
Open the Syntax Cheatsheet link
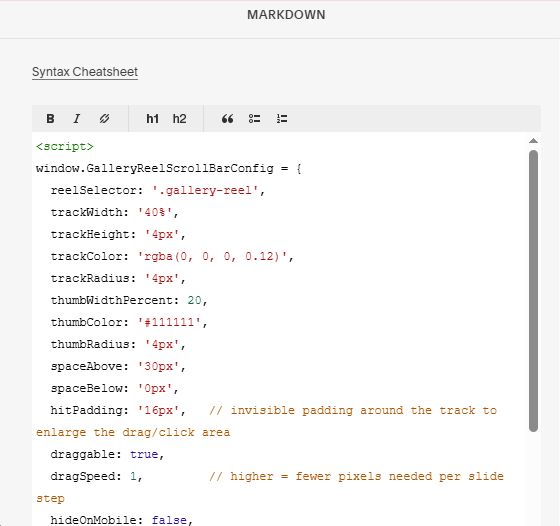click(x=85, y=72)
